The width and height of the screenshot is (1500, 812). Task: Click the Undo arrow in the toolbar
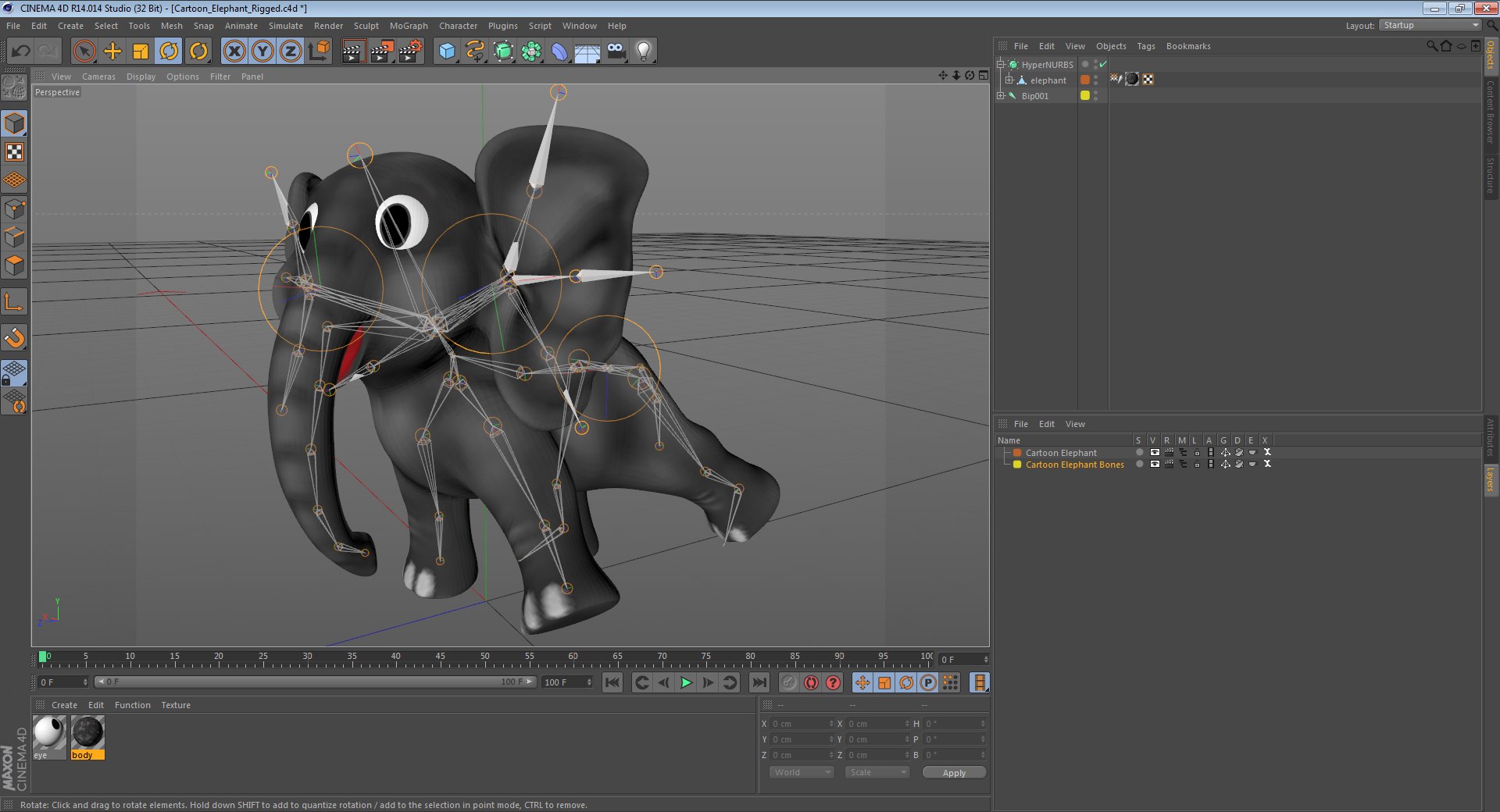pos(20,52)
